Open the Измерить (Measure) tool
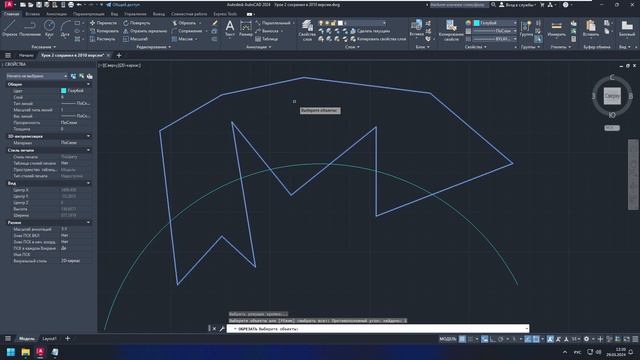 (556, 28)
